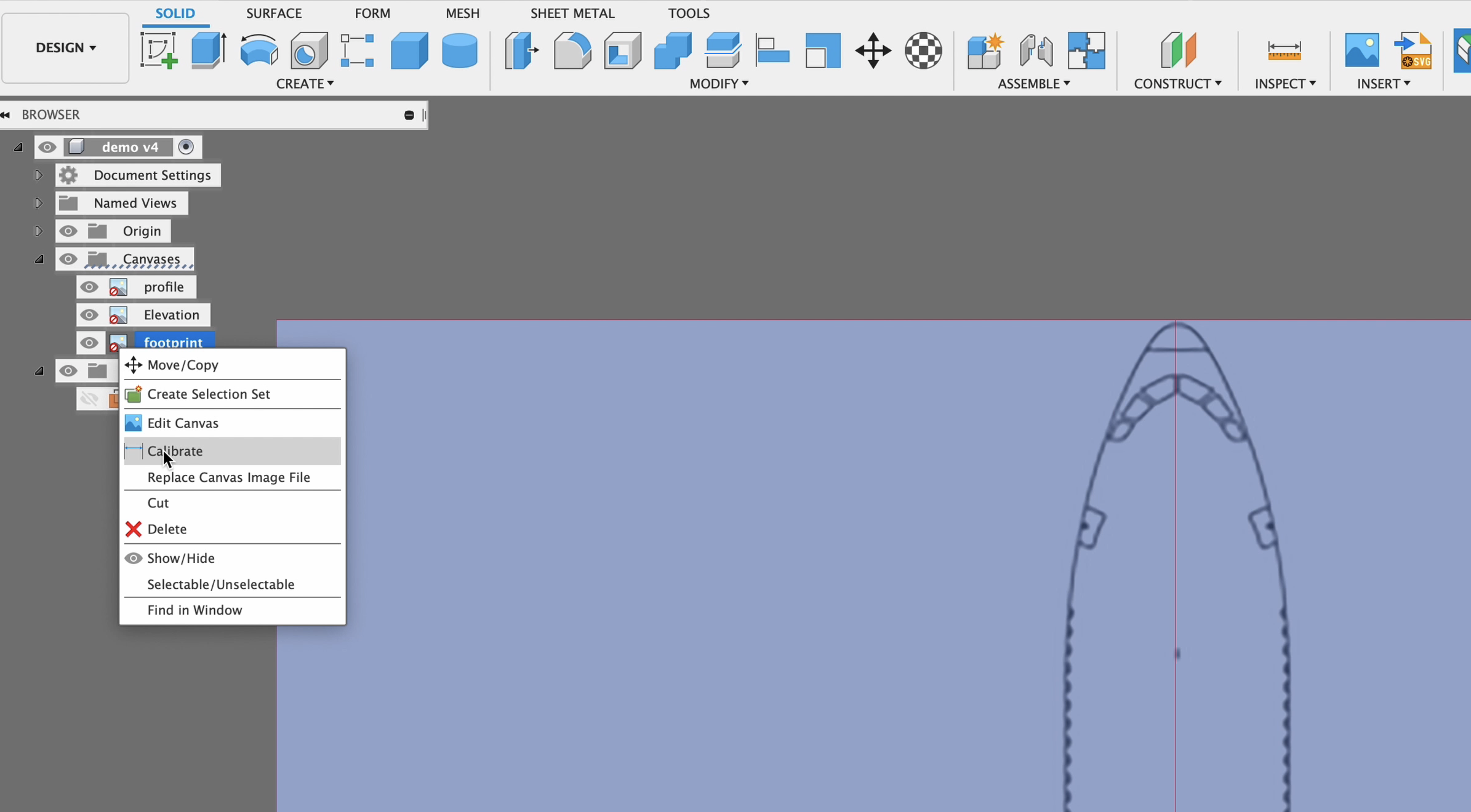Create a new Sketch

pyautogui.click(x=158, y=50)
